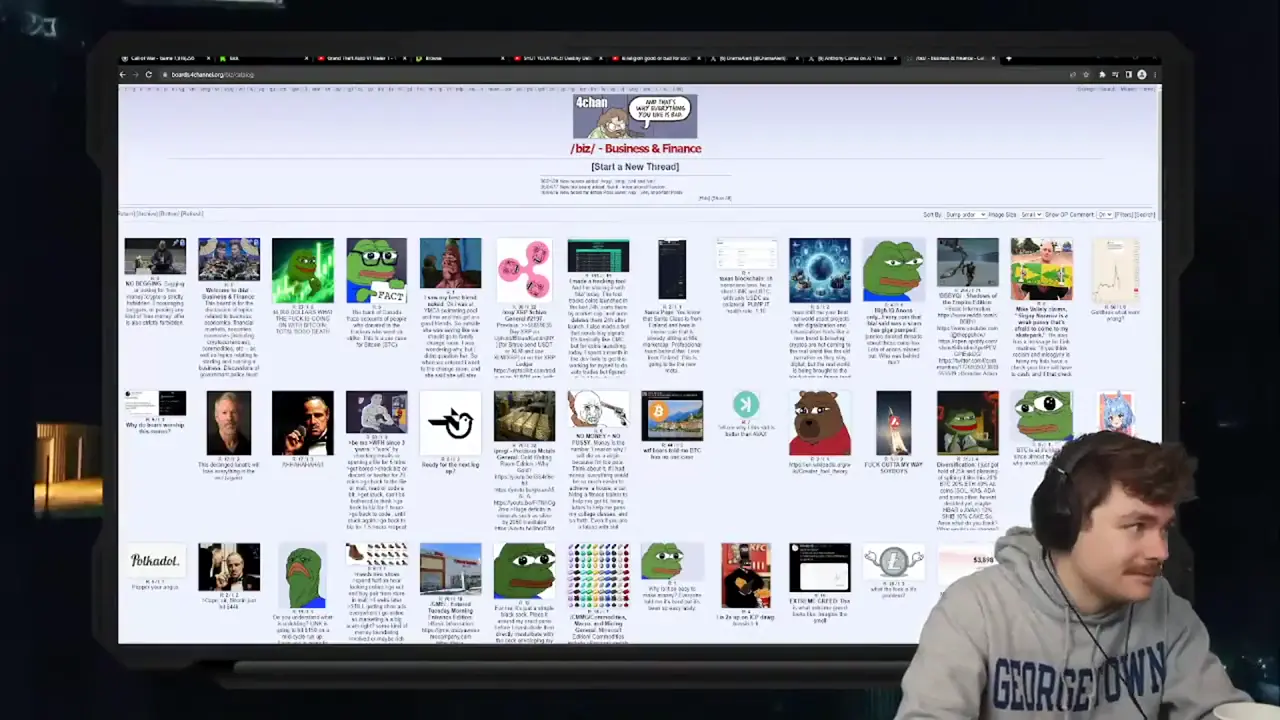Expand the Sort By dropdown
Viewport: 1280px width, 720px height.
[960, 215]
